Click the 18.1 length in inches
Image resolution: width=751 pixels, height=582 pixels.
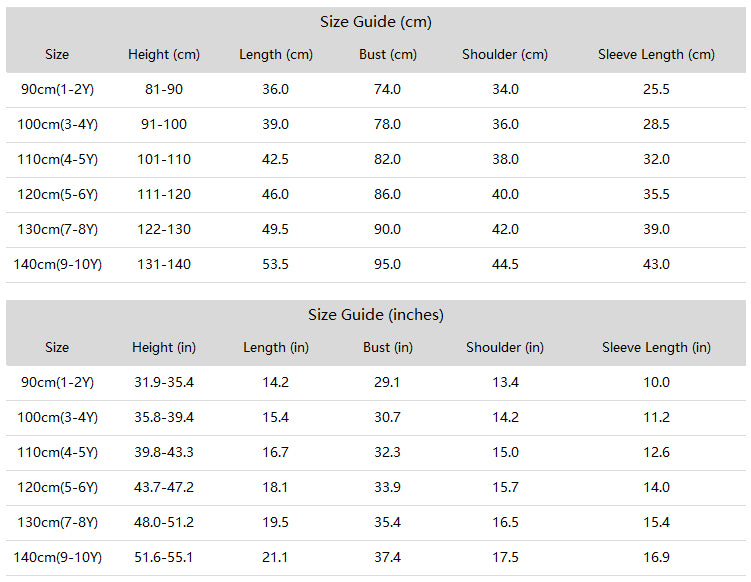[x=275, y=488]
